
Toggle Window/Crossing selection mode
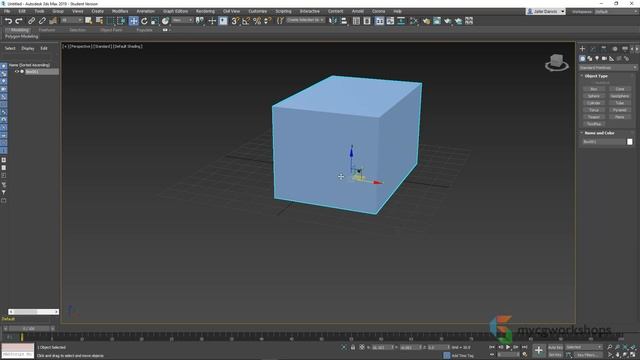[x=121, y=21]
